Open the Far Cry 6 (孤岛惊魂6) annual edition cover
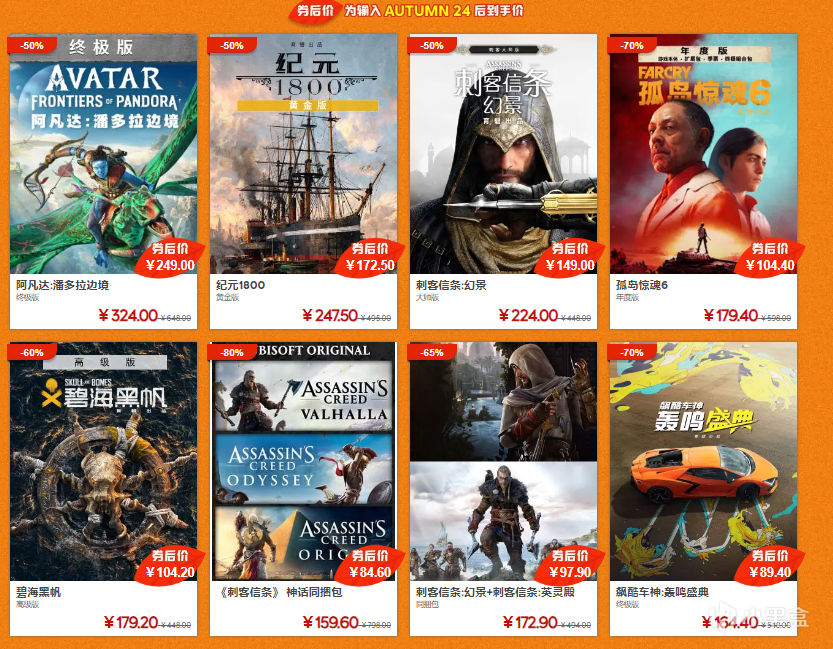The image size is (833, 649). (x=703, y=154)
